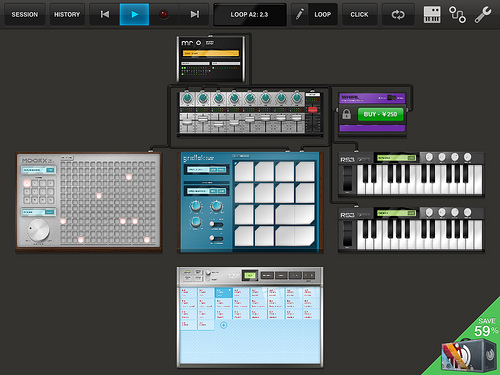Open the HISTORY panel

tap(67, 14)
